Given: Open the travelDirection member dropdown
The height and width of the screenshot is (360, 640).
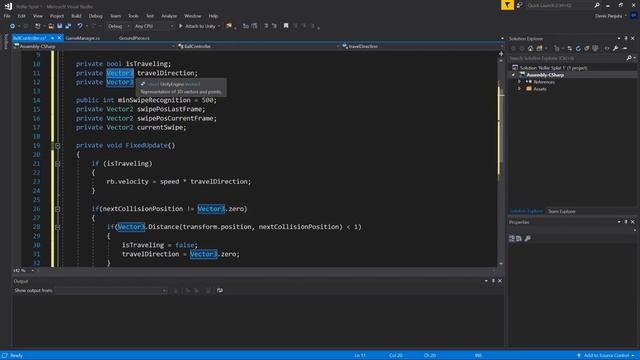Looking at the screenshot, I should 422,47.
